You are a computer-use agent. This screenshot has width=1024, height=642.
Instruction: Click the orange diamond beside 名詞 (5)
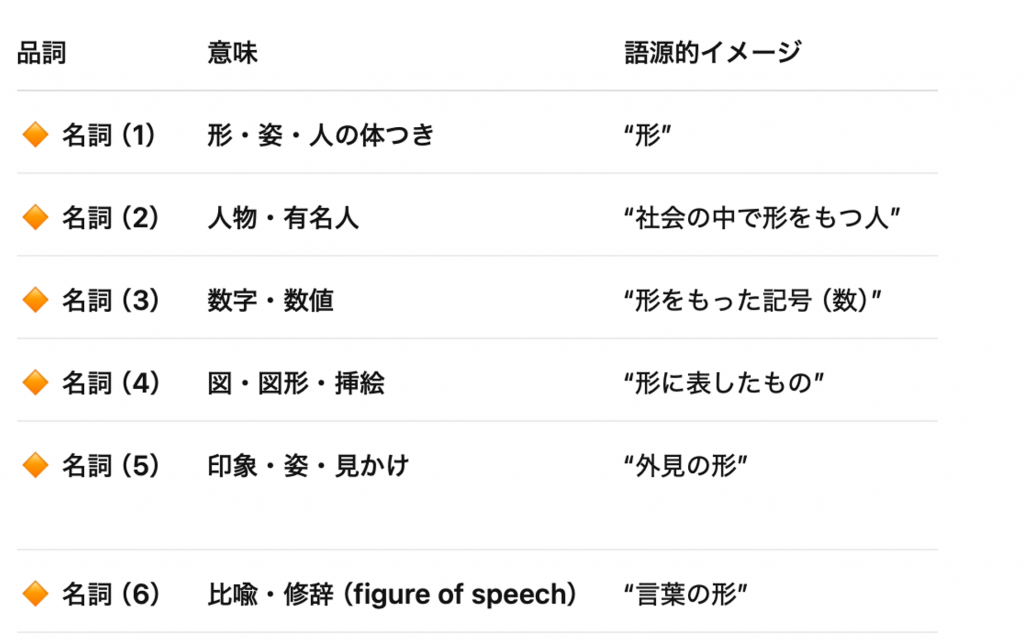[x=35, y=465]
